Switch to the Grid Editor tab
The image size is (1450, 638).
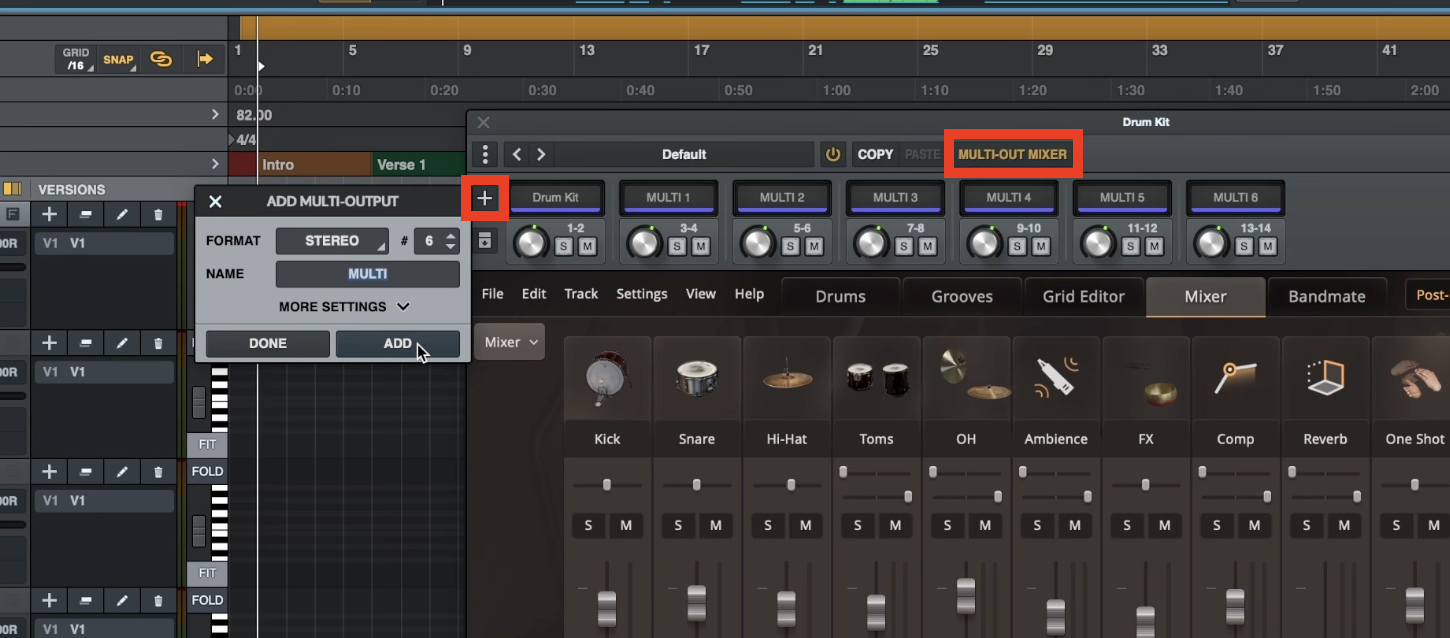point(1083,296)
